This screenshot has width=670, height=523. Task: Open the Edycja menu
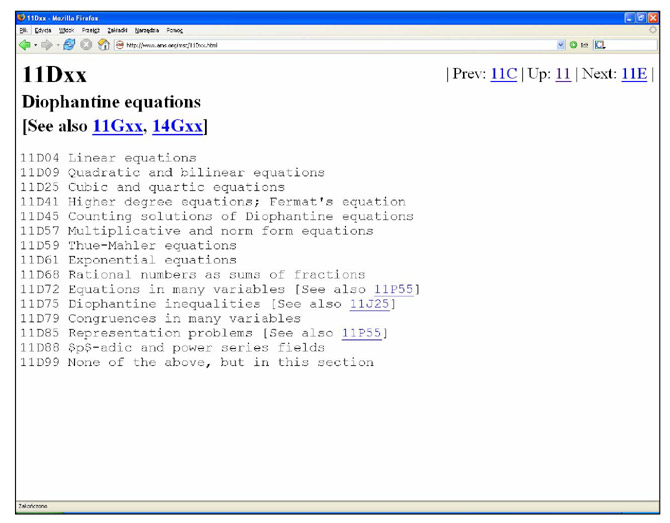pos(42,30)
